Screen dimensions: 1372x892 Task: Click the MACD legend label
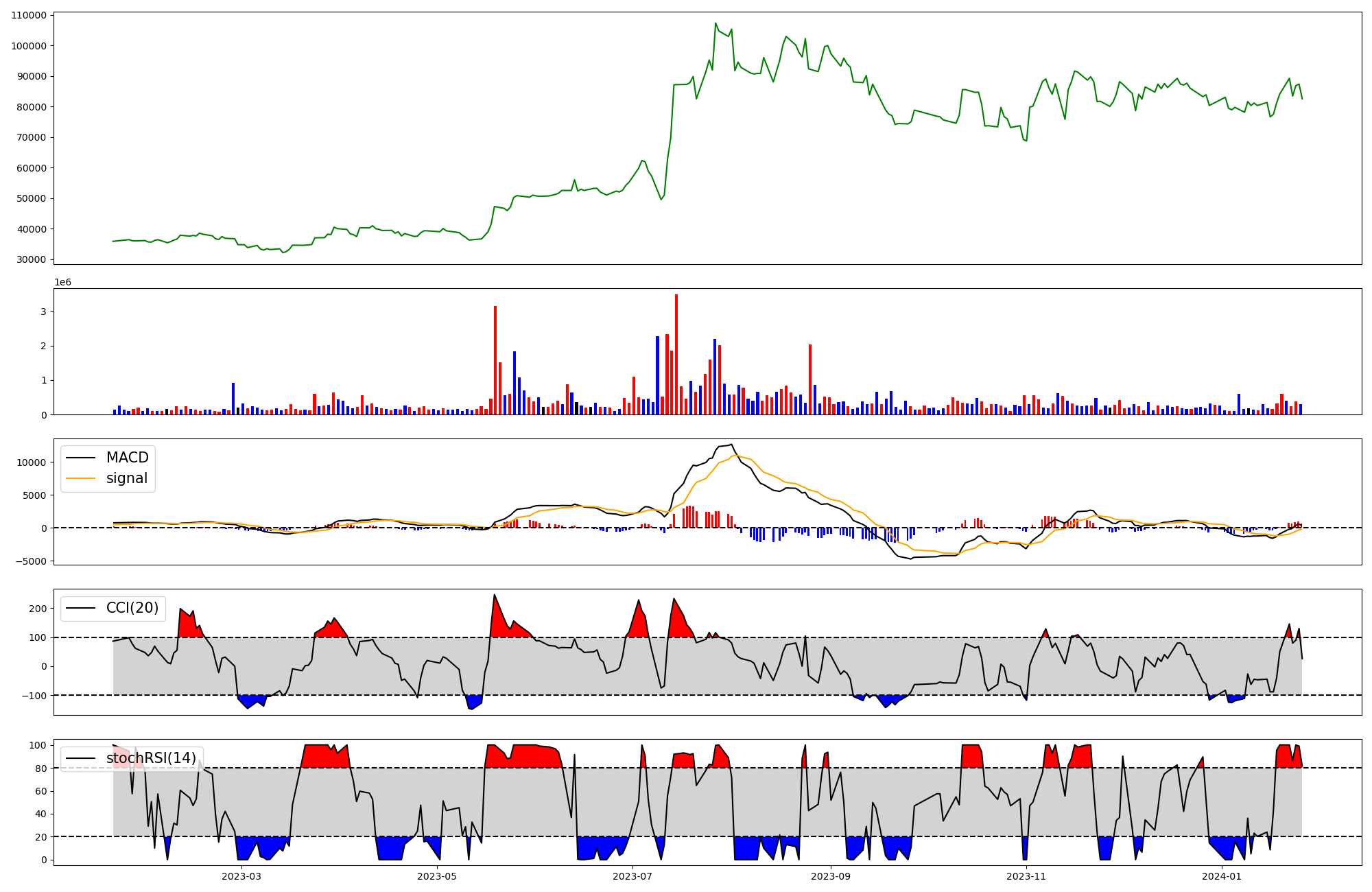coord(127,458)
